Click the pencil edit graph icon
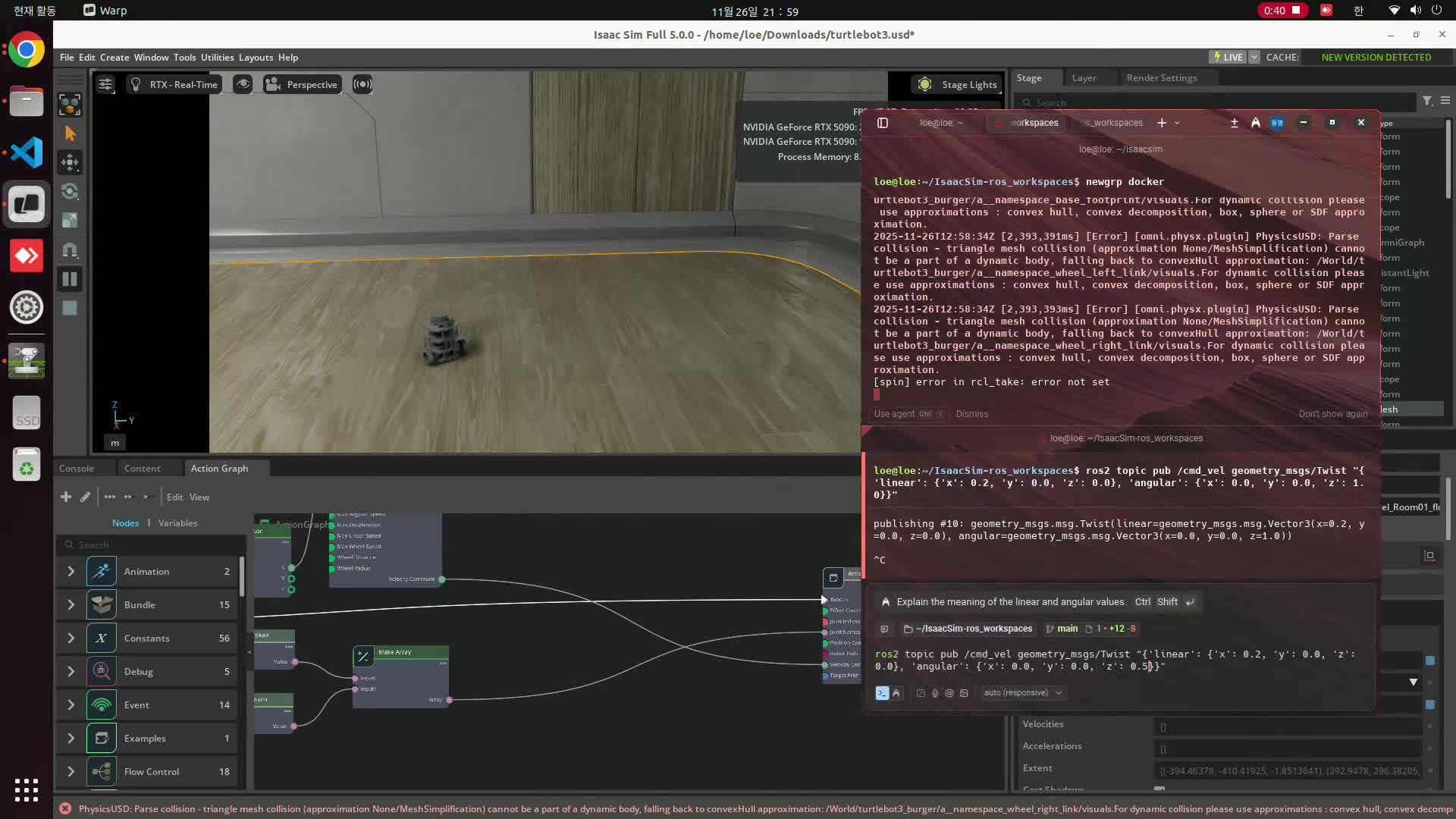The height and width of the screenshot is (819, 1456). point(85,497)
